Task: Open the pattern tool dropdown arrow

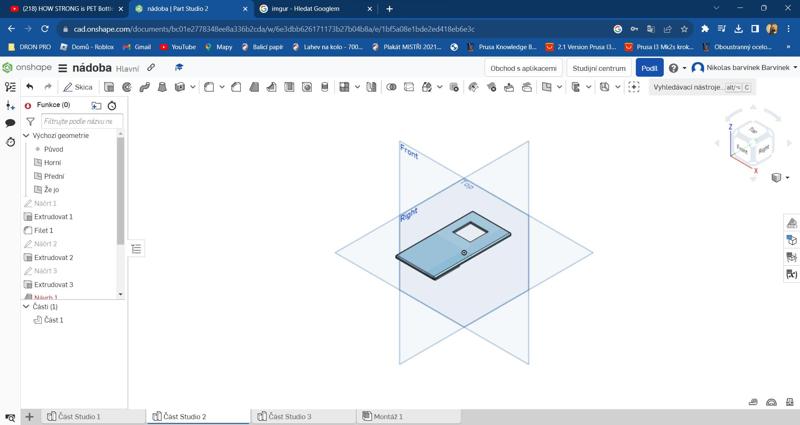Action: tap(357, 87)
